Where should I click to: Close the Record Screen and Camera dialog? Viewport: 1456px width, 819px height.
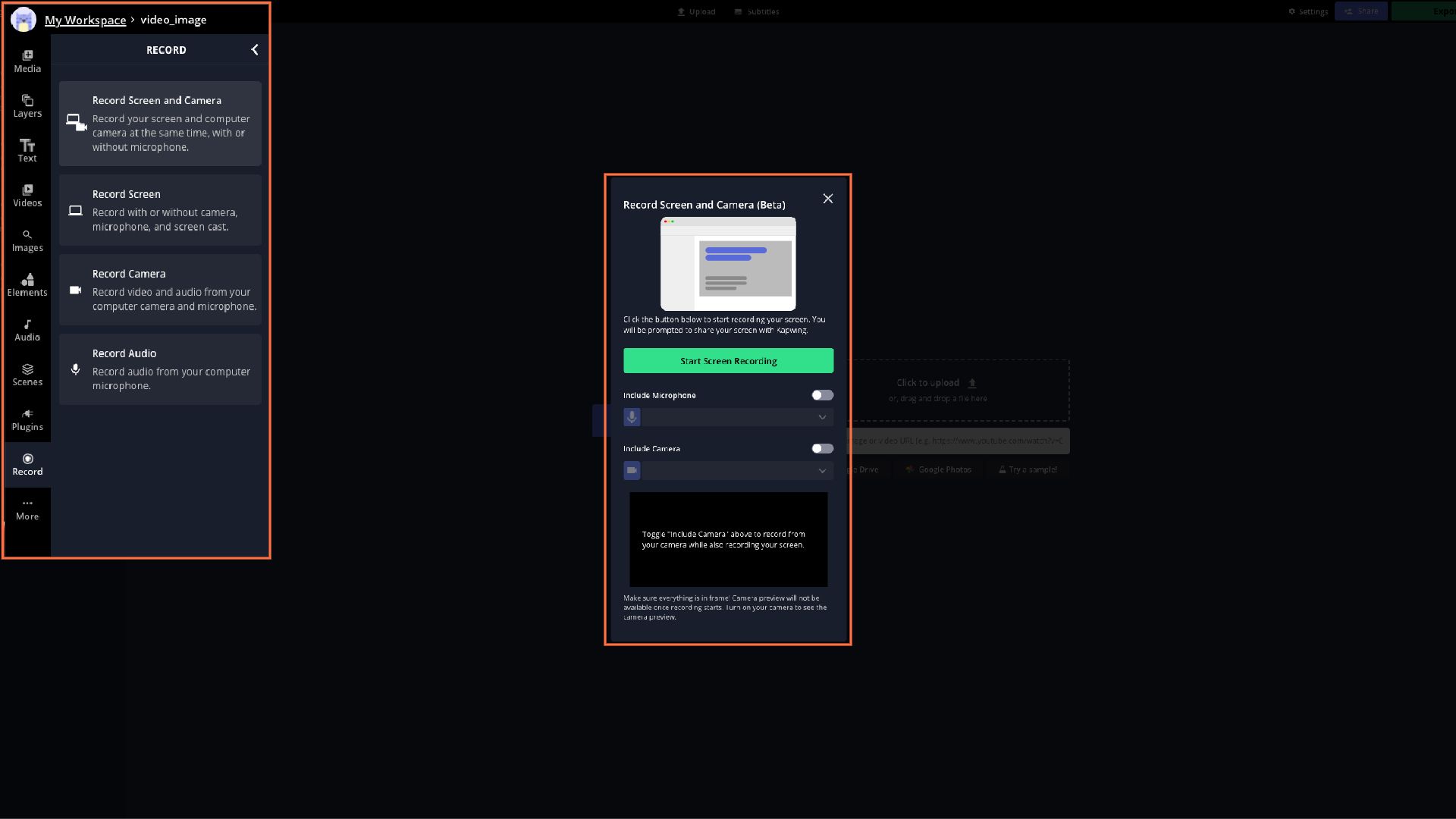pos(827,199)
